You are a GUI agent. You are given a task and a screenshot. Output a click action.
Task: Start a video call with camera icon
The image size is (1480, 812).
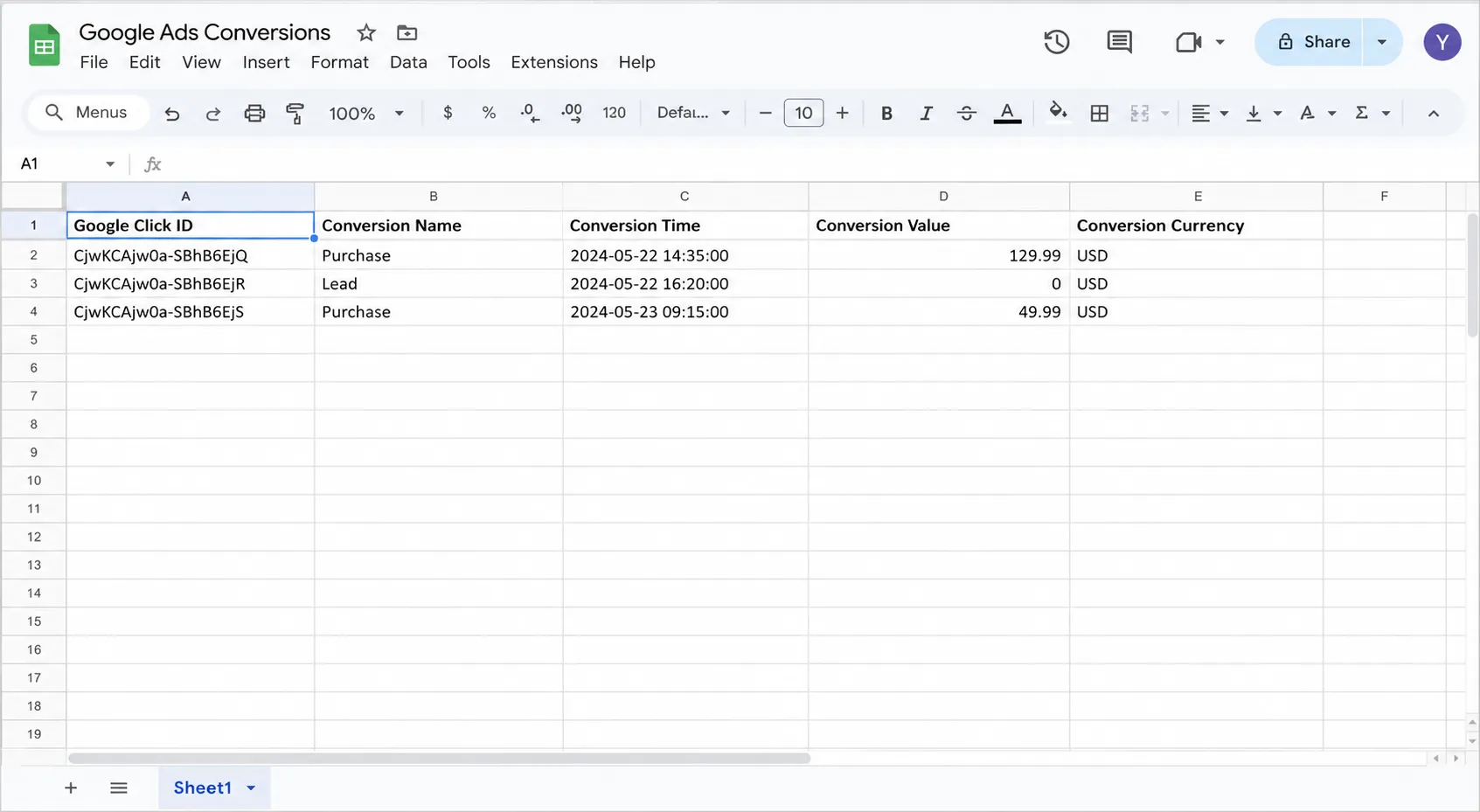[1188, 42]
